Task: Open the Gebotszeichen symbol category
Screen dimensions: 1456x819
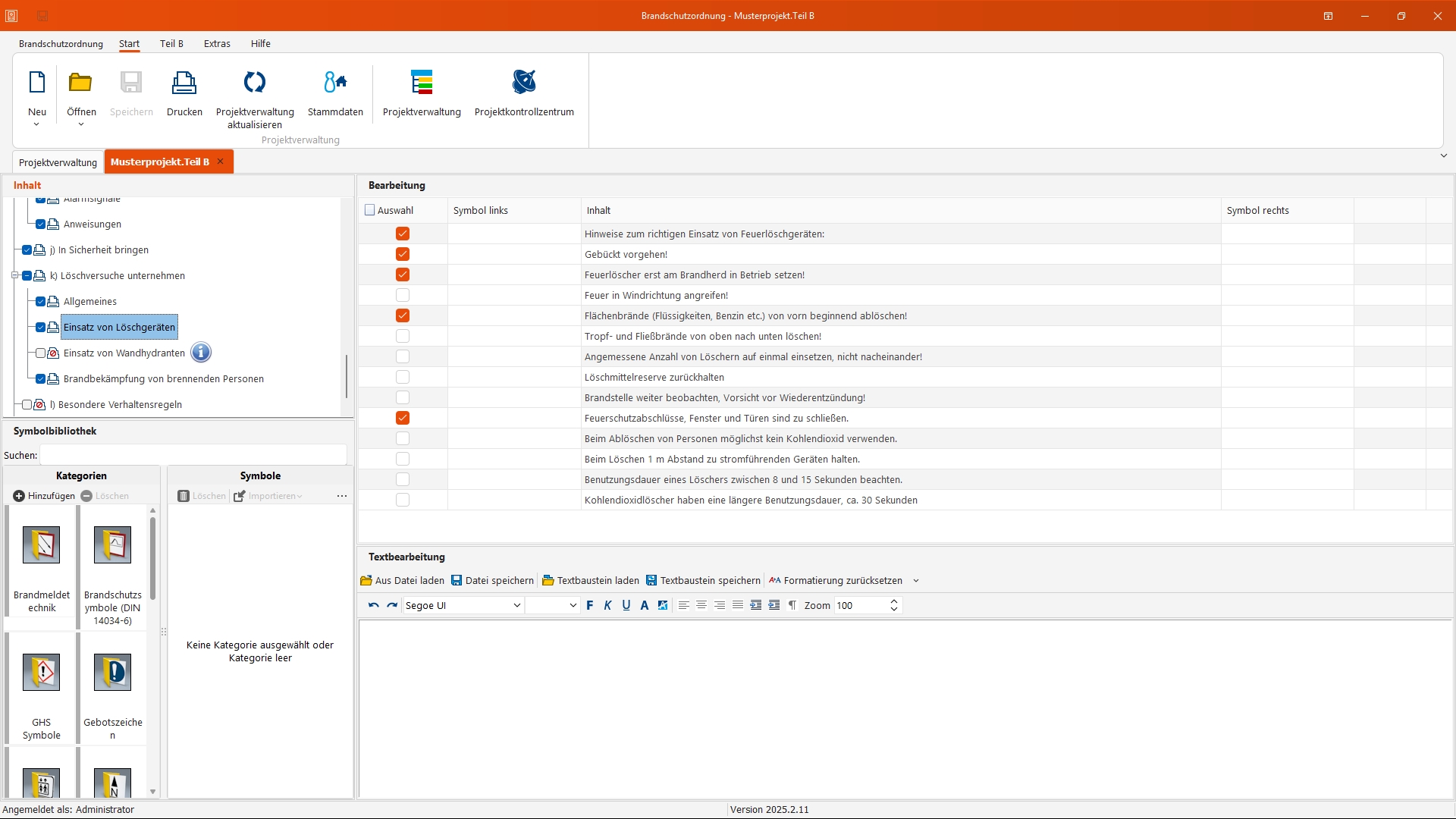Action: click(x=113, y=673)
